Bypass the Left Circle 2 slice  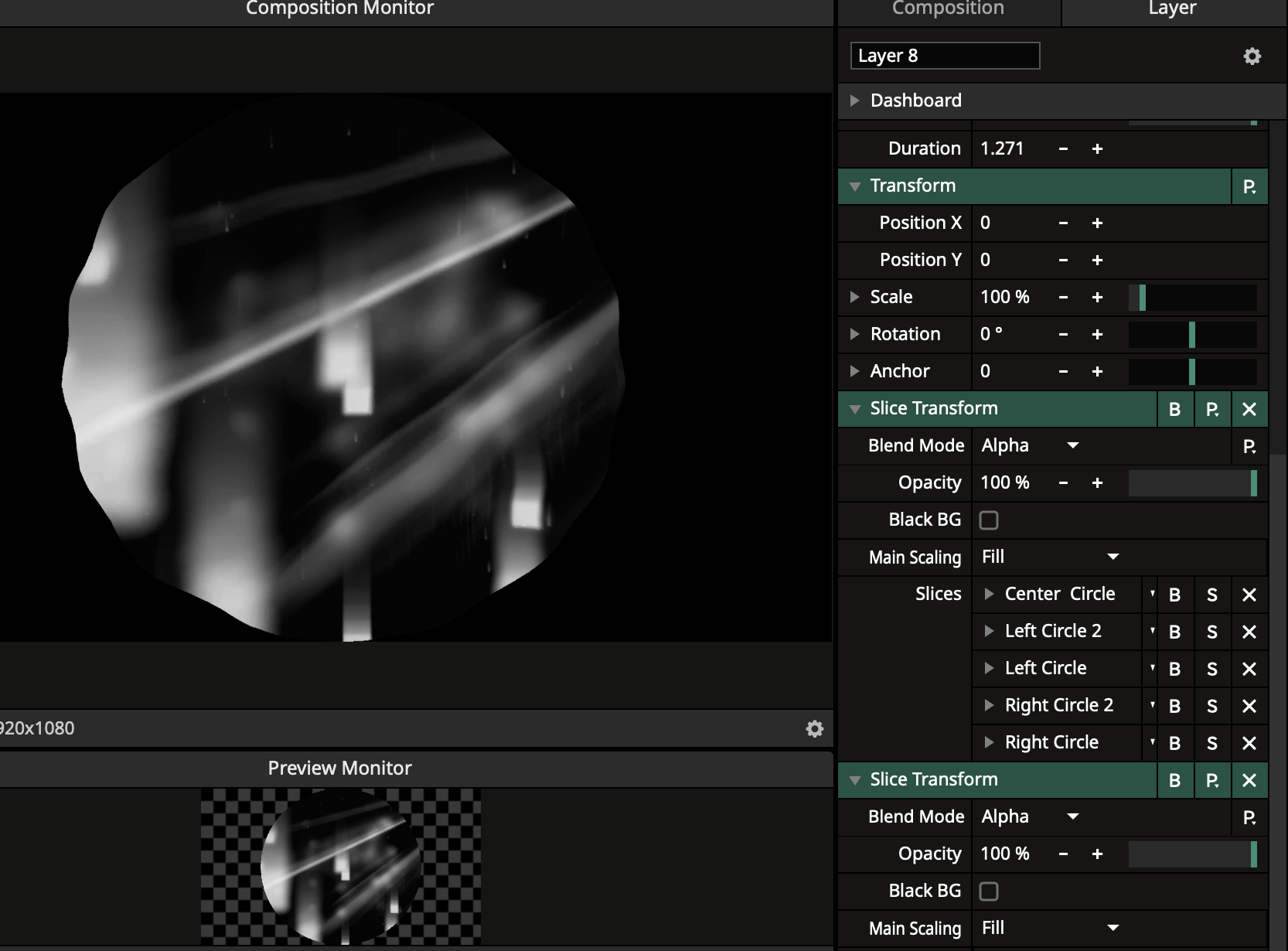coord(1174,632)
